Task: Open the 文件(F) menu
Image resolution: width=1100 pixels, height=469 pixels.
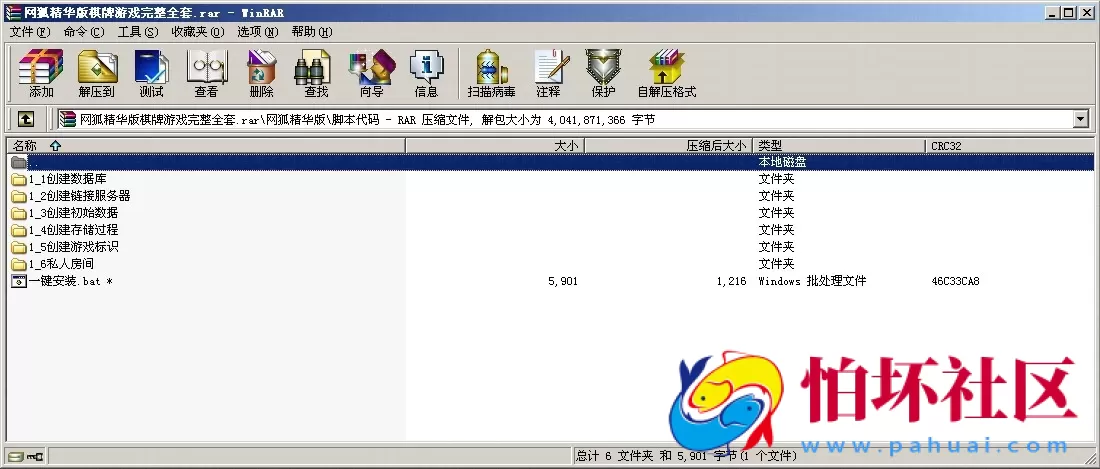Action: point(30,32)
